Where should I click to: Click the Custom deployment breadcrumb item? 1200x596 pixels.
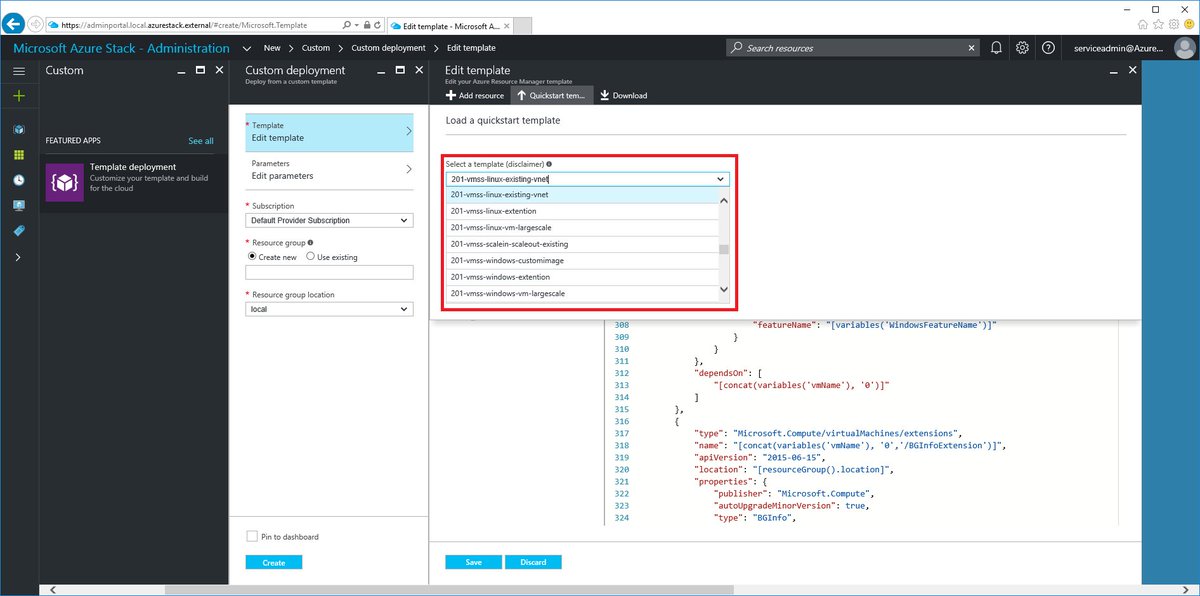(388, 48)
